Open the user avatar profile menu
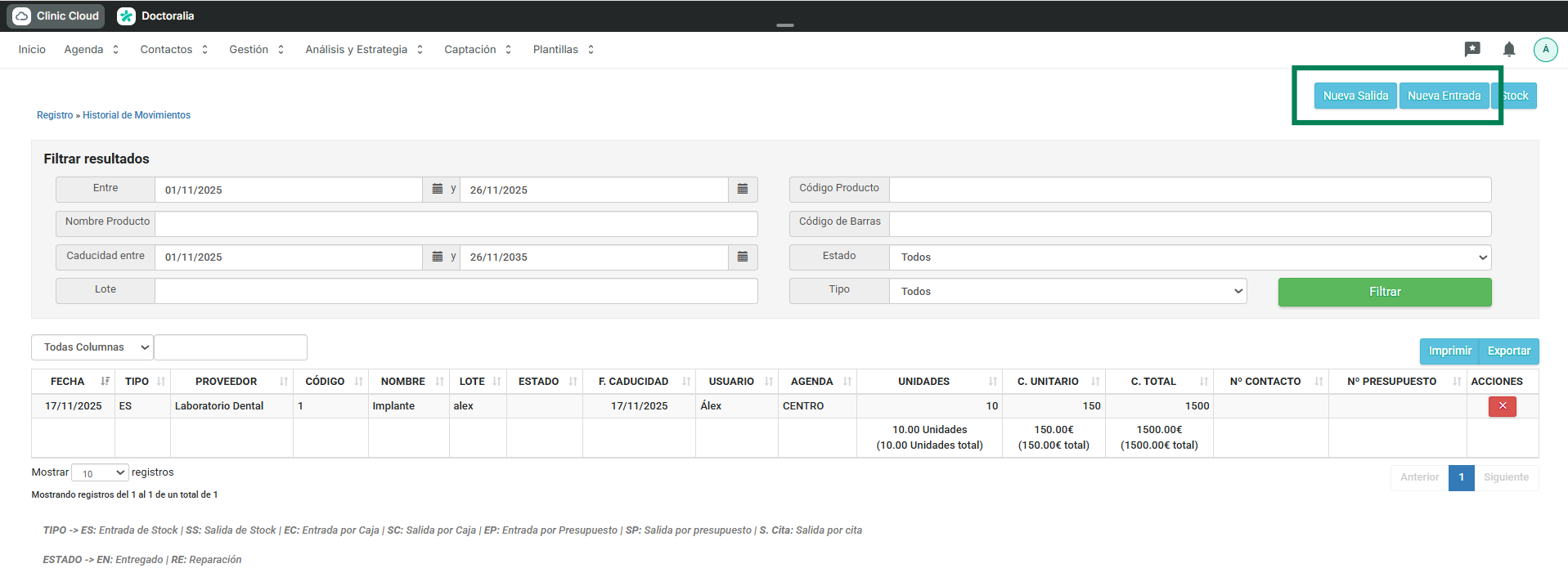Image resolution: width=1568 pixels, height=586 pixels. [x=1545, y=50]
